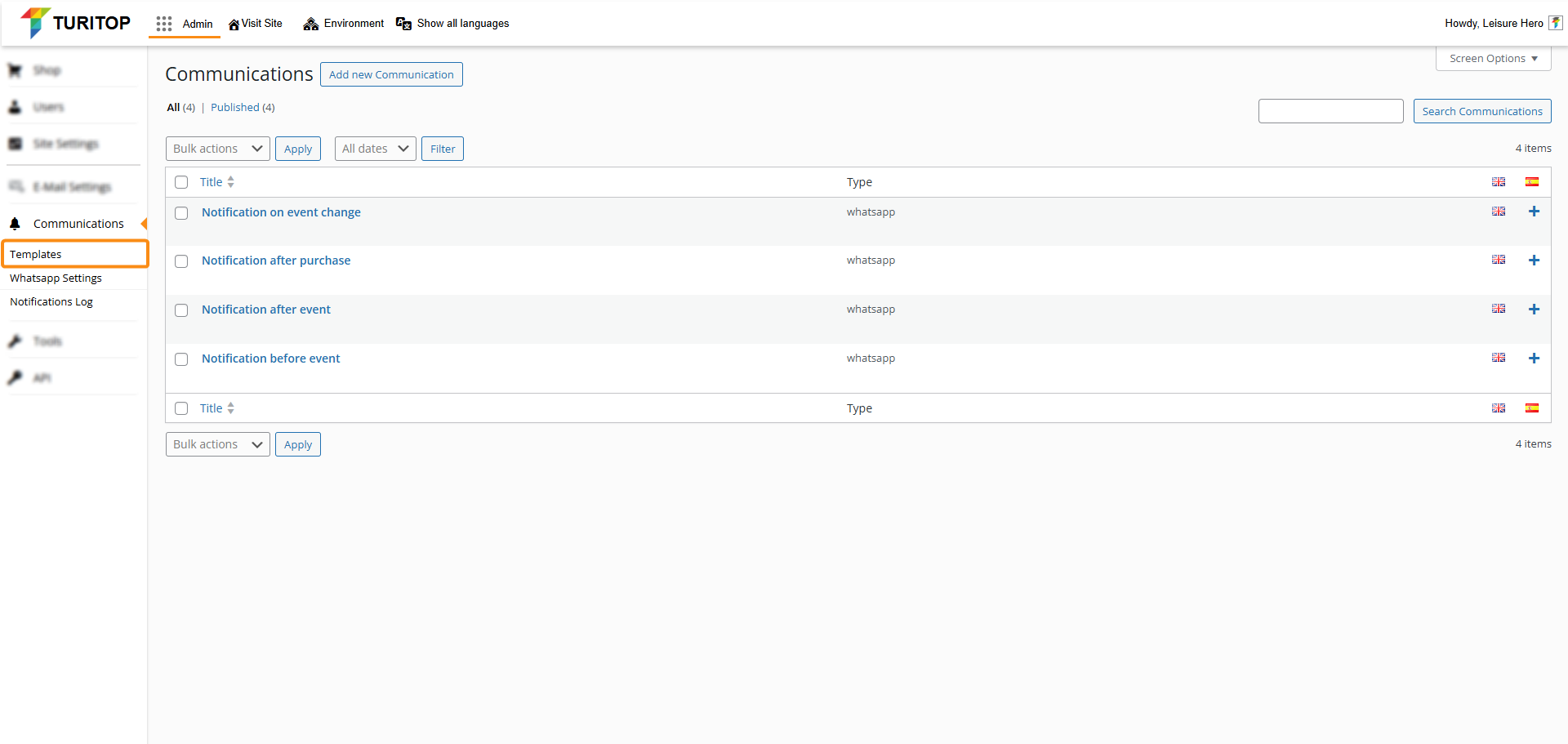Image resolution: width=1568 pixels, height=744 pixels.
Task: Click the Environment icon in top bar
Action: tap(310, 24)
